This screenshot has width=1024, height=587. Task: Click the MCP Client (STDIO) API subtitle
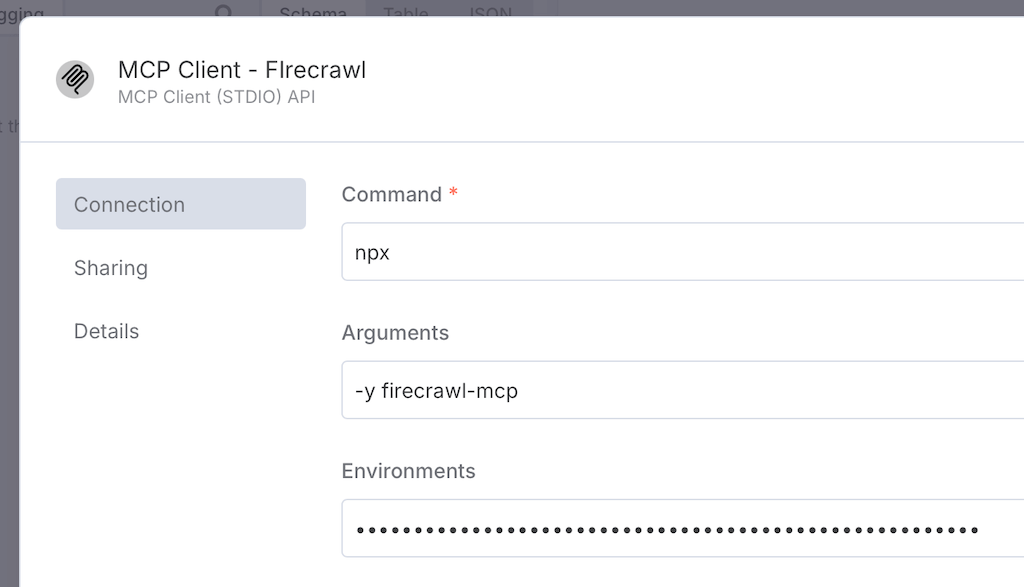[x=216, y=97]
